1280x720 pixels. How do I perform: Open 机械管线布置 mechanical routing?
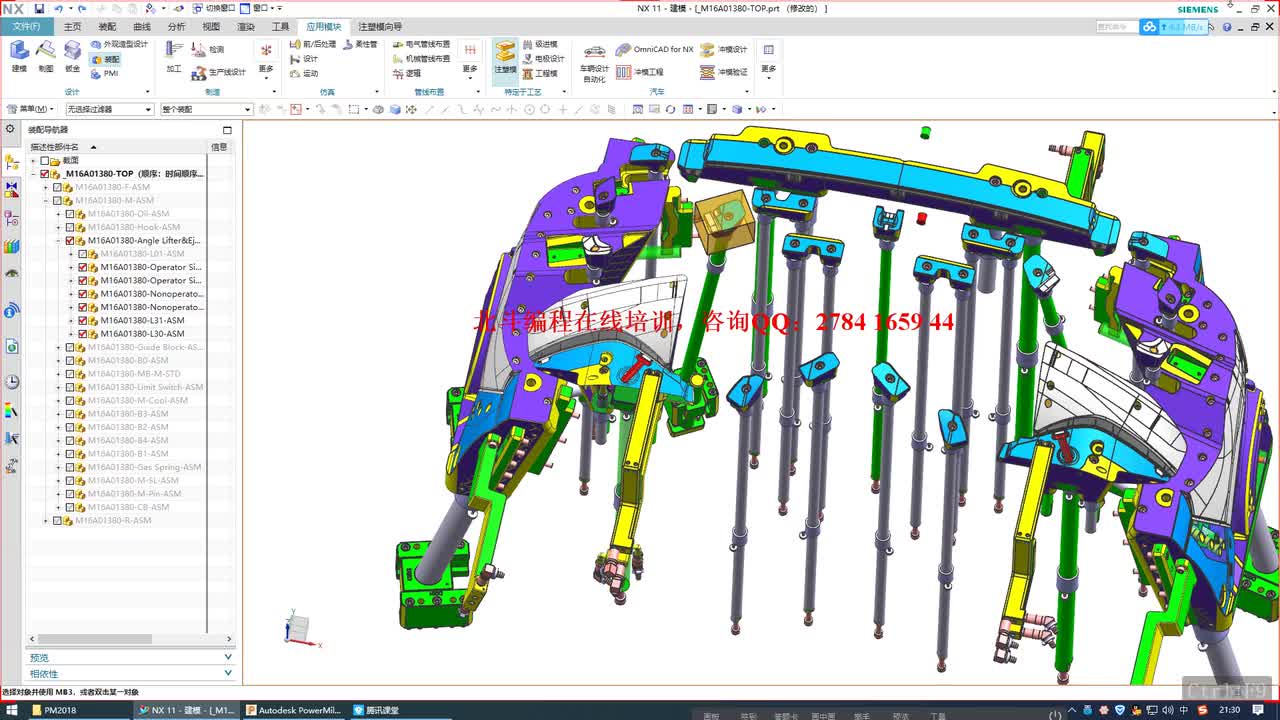[421, 59]
